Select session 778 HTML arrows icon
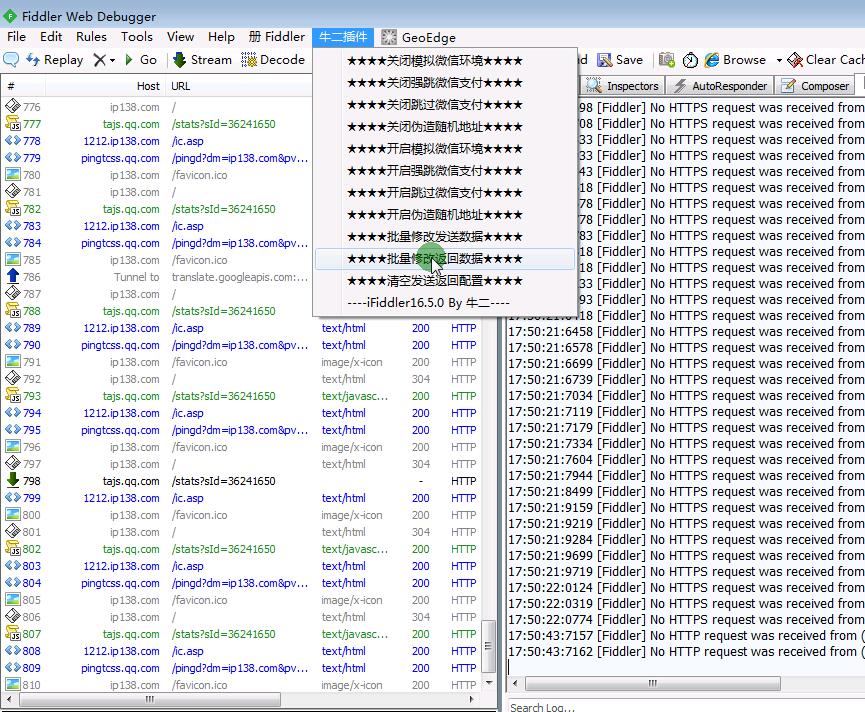The width and height of the screenshot is (865, 712). (x=12, y=141)
